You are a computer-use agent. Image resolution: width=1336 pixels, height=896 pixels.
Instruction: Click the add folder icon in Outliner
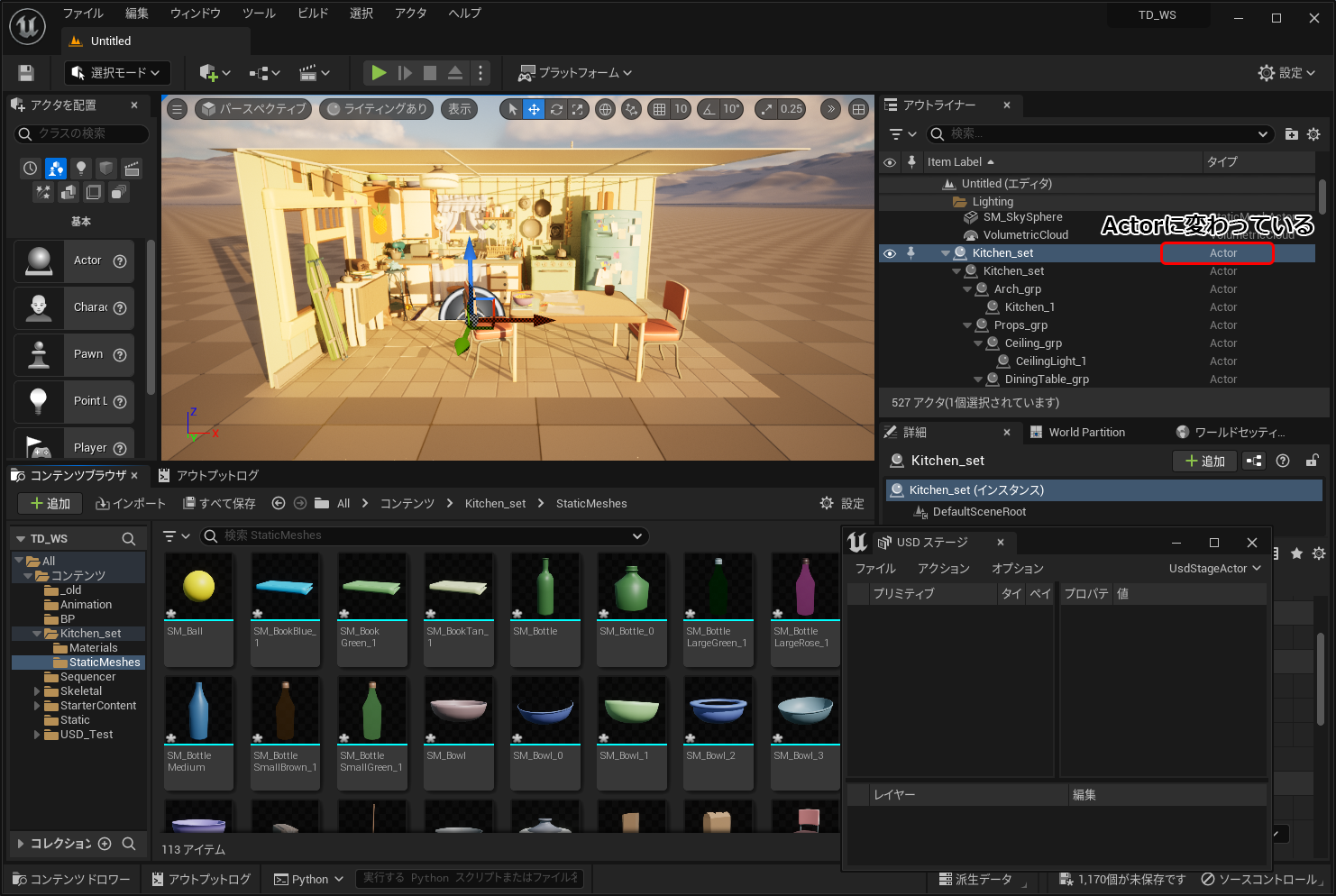point(1291,134)
